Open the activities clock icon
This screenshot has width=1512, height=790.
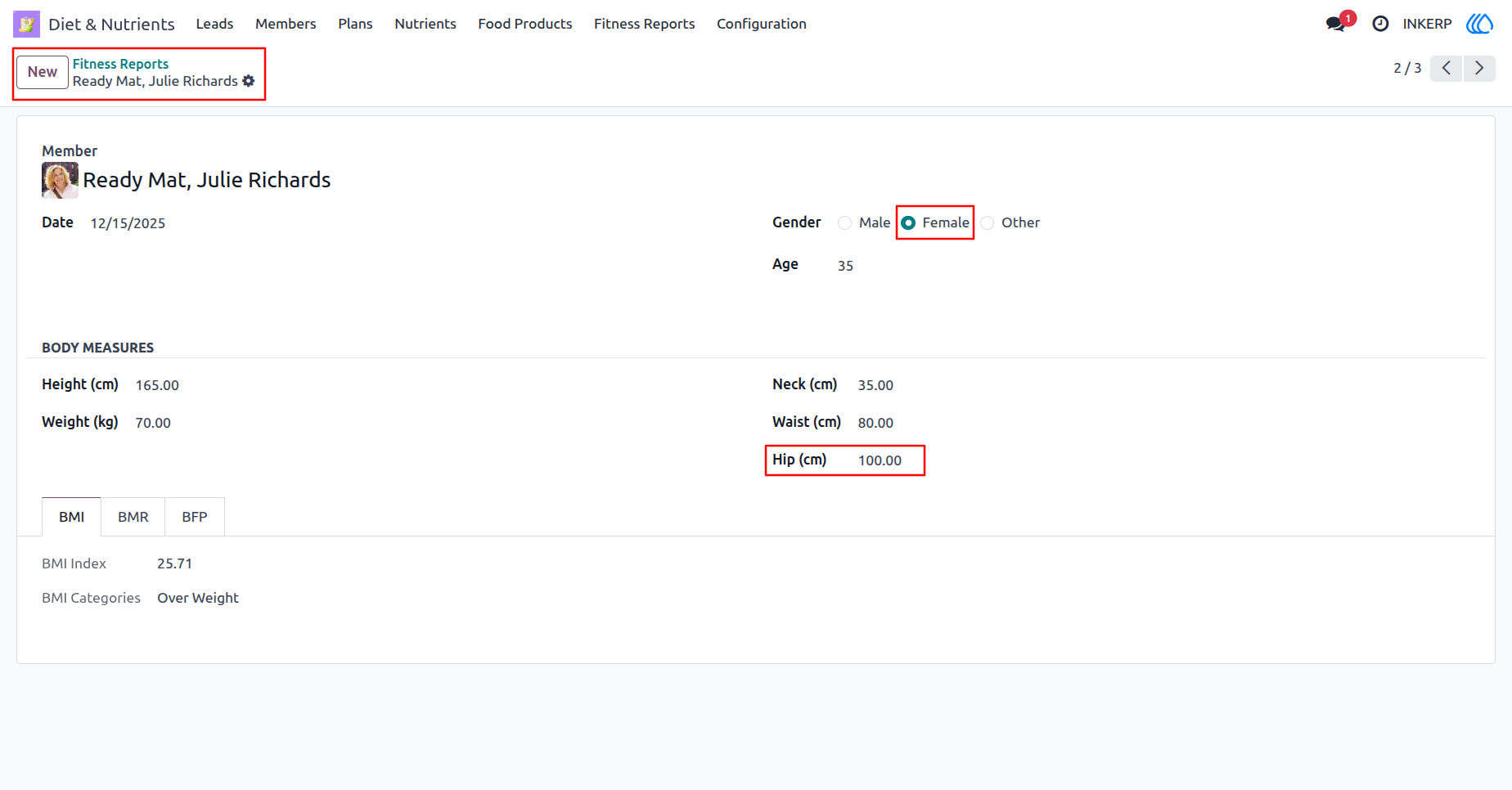(1380, 24)
